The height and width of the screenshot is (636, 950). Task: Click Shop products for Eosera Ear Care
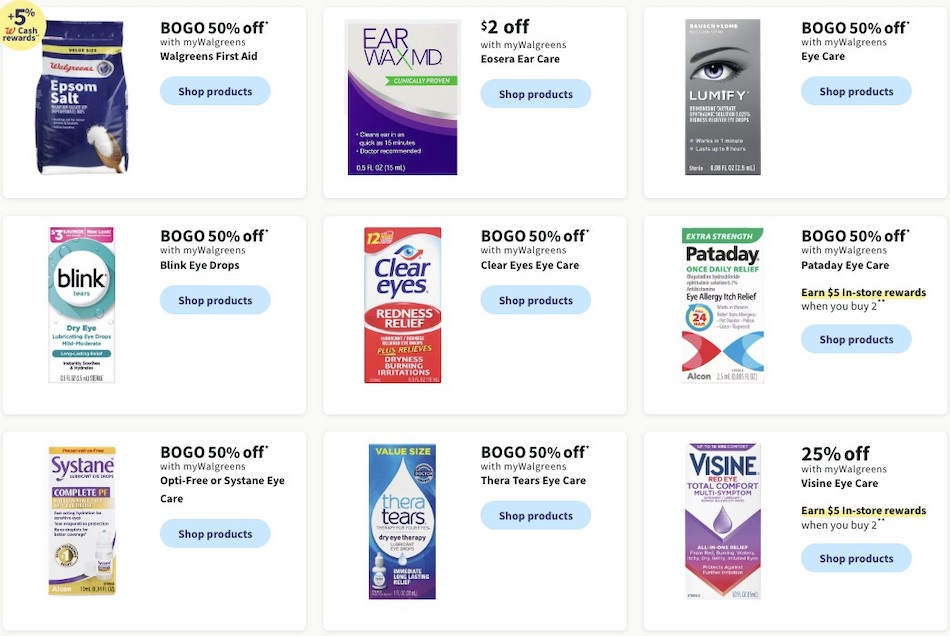(535, 94)
